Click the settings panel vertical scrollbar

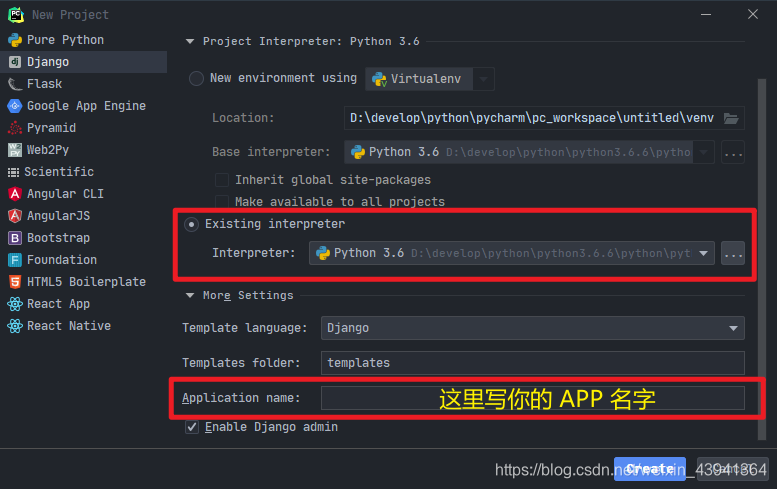pos(762,259)
